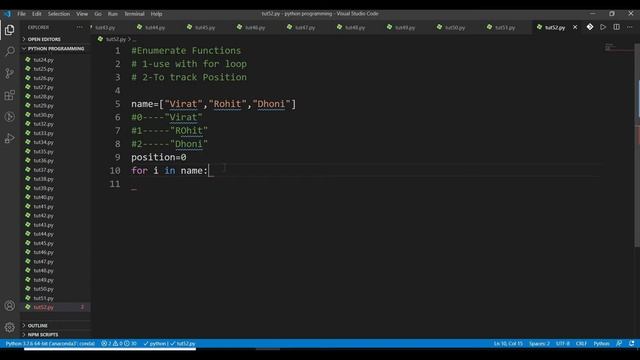The width and height of the screenshot is (640, 360).
Task: Click the diamond icon beside the play button
Action: (x=590, y=27)
